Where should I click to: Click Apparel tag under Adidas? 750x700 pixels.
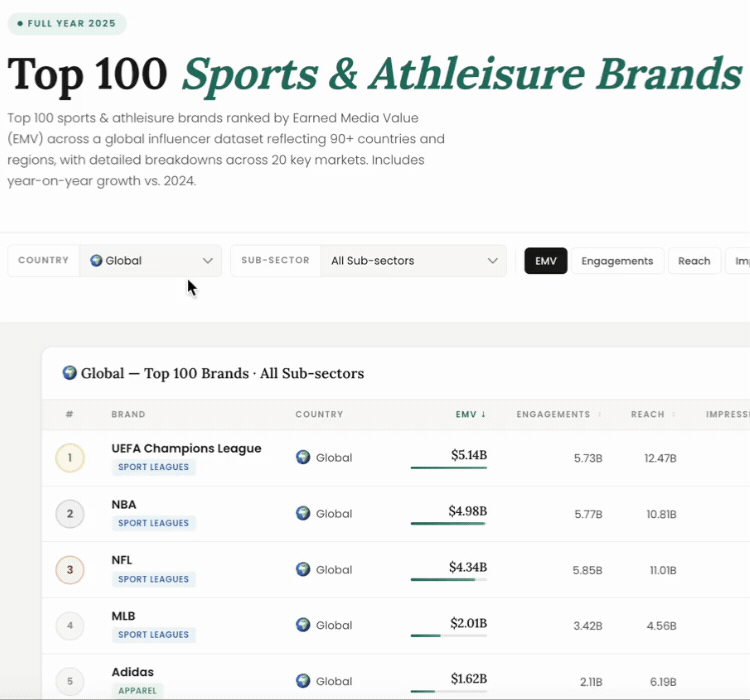(x=137, y=690)
